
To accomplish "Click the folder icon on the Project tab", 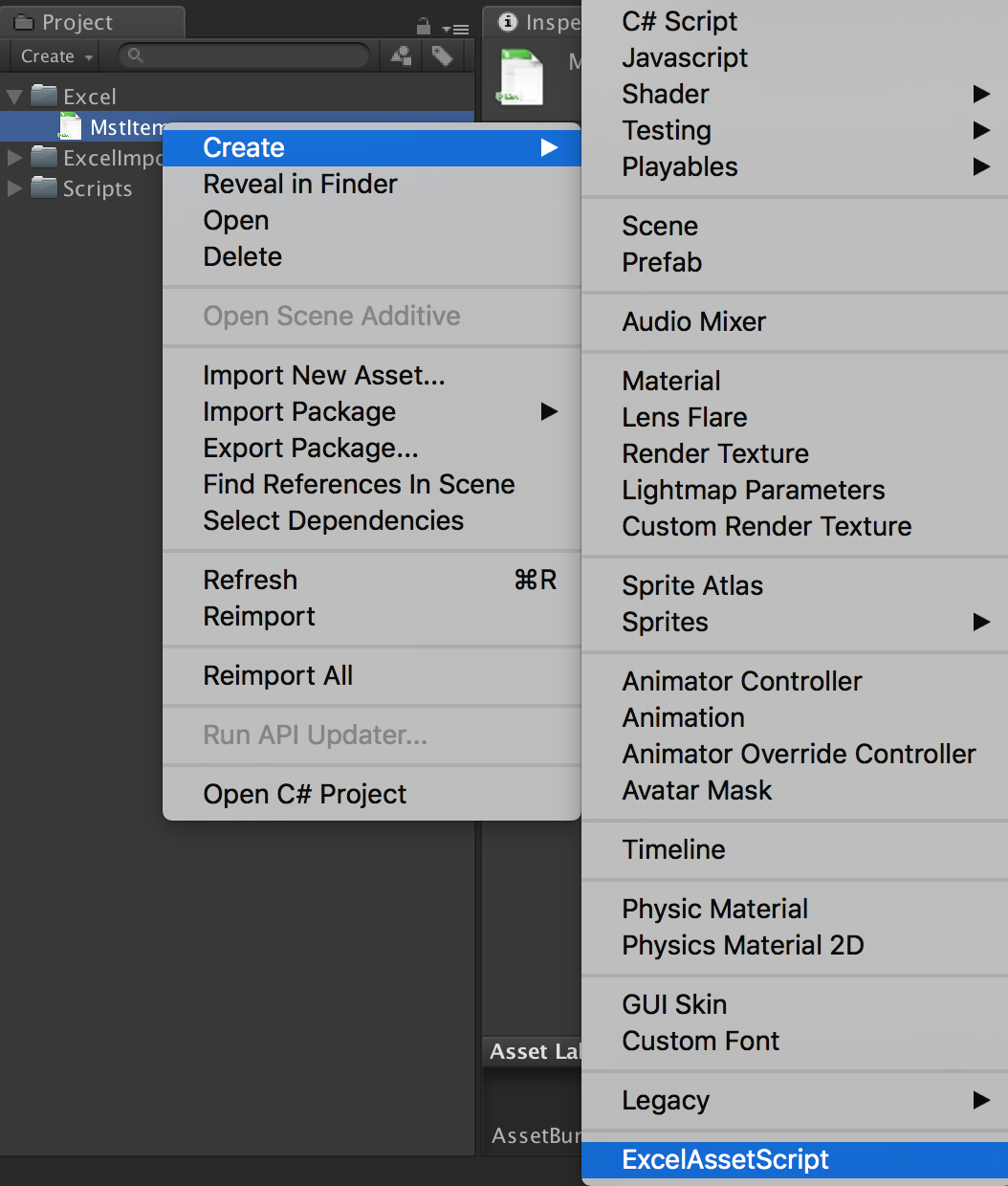I will 26,21.
